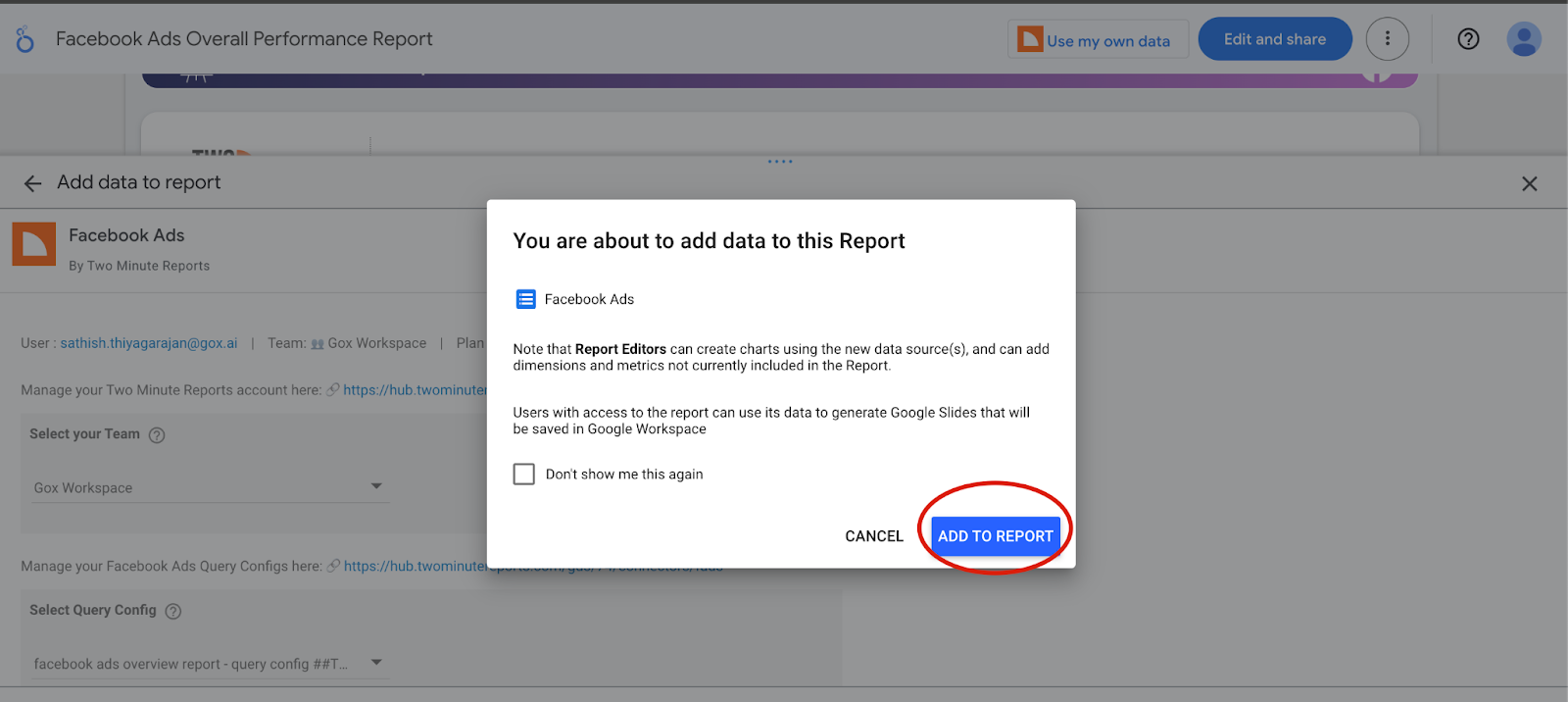This screenshot has width=1568, height=702.
Task: Open the three-dot more options menu
Action: coord(1388,39)
